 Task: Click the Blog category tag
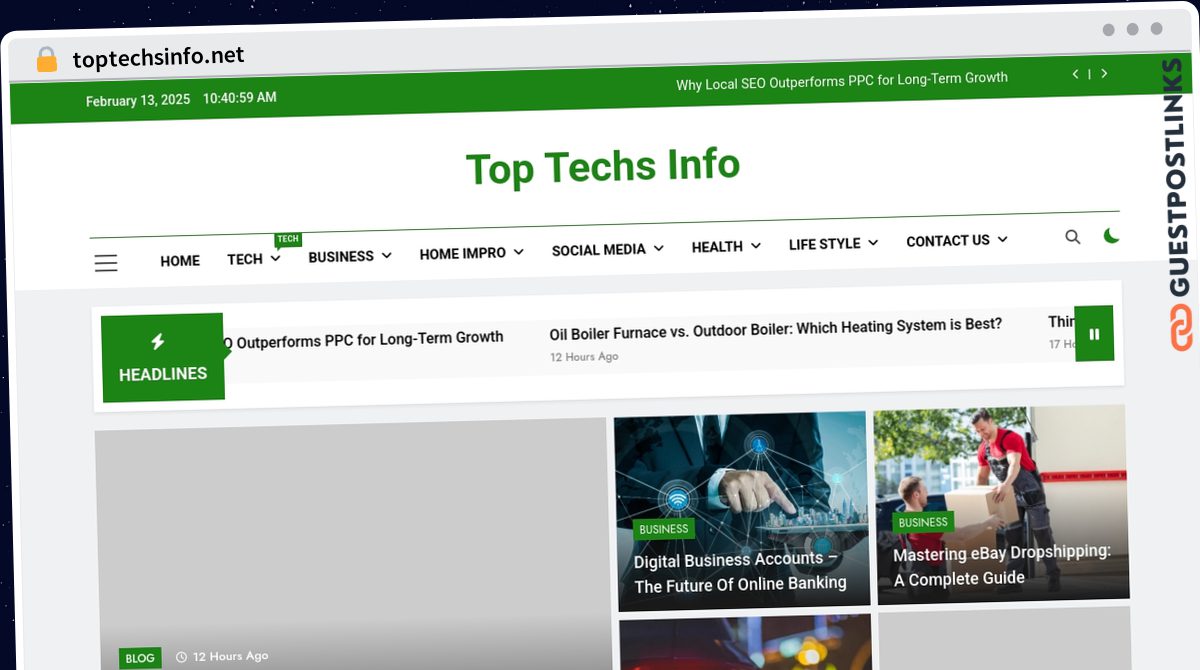coord(140,658)
